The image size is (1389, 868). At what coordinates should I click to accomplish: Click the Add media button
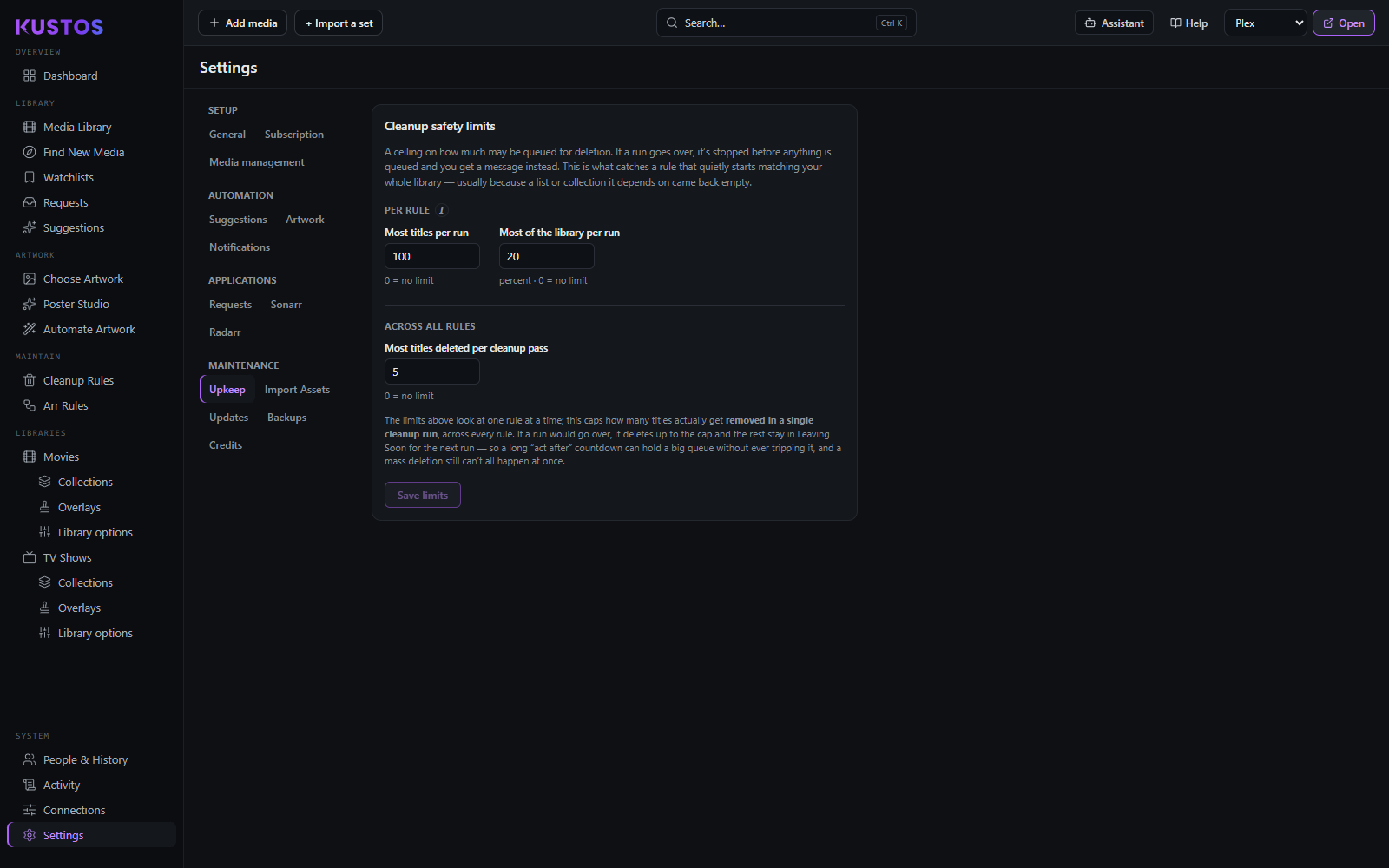(x=243, y=23)
